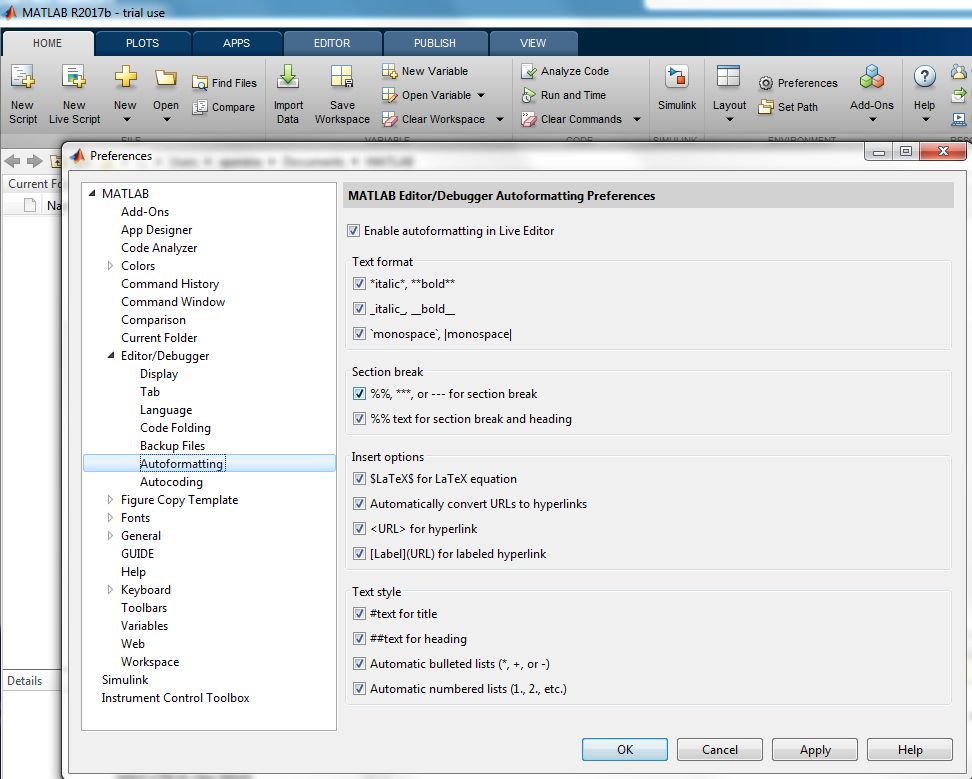Click the Help question mark icon
Screen dimensions: 972x779
point(924,77)
